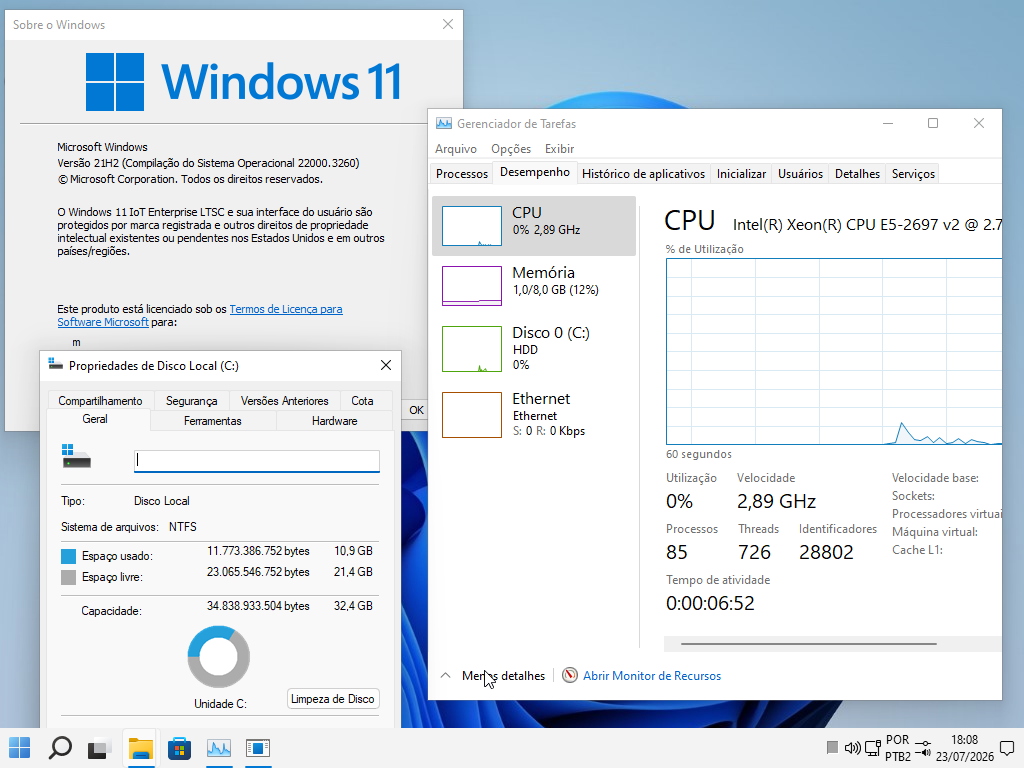This screenshot has width=1024, height=768.
Task: Open the Versões Anteriores tab
Action: point(284,400)
